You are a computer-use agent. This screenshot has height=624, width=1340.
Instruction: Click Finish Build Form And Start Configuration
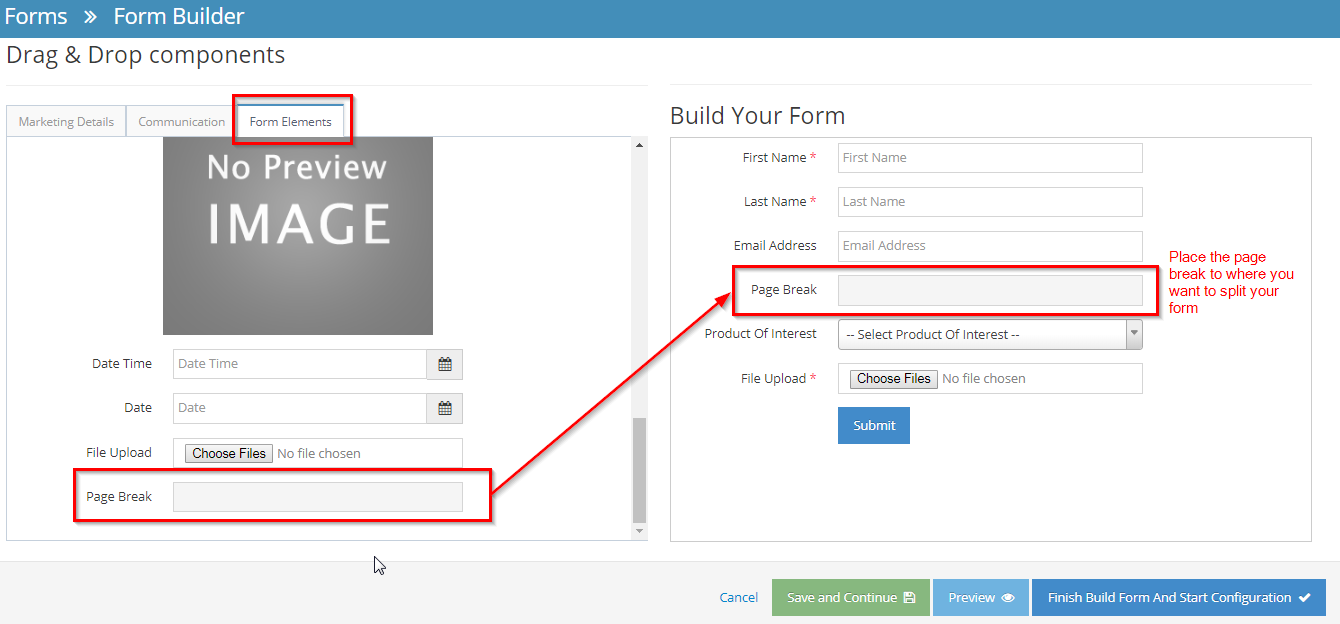[1178, 597]
